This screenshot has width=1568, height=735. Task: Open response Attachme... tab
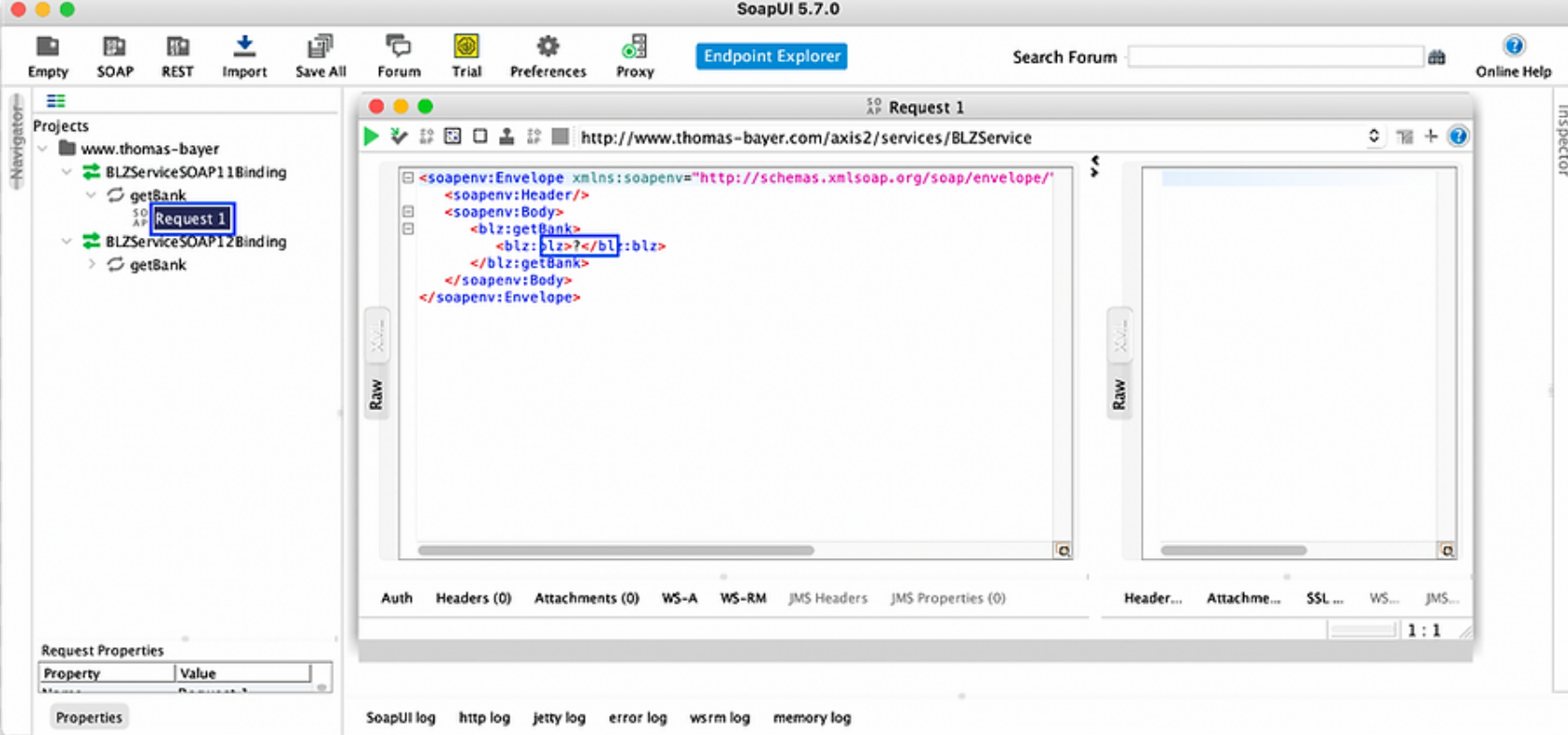pos(1243,597)
